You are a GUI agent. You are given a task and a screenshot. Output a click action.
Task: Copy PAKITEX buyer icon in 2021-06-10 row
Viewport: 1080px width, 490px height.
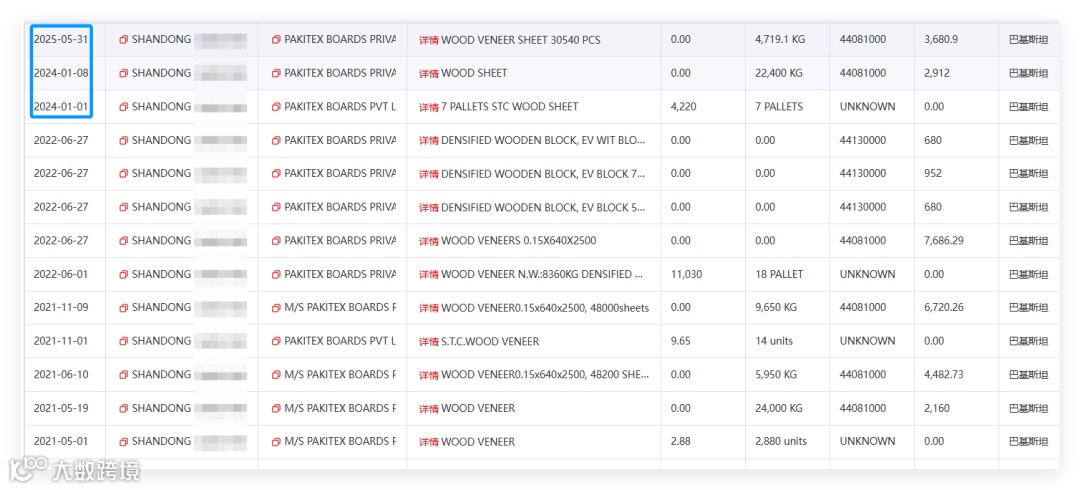[276, 375]
